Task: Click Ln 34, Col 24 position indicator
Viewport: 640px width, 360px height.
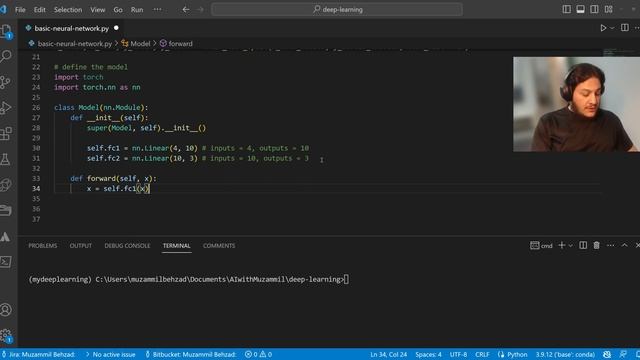Action: pyautogui.click(x=389, y=354)
